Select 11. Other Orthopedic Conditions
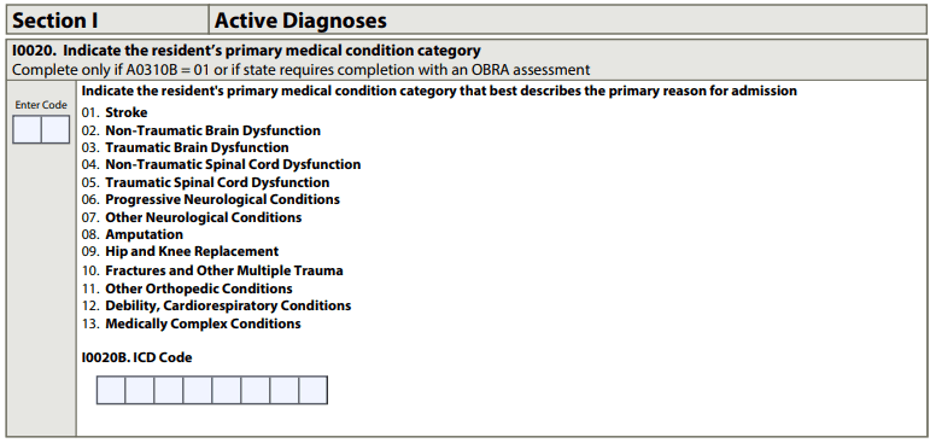The height and width of the screenshot is (444, 936). [x=187, y=289]
